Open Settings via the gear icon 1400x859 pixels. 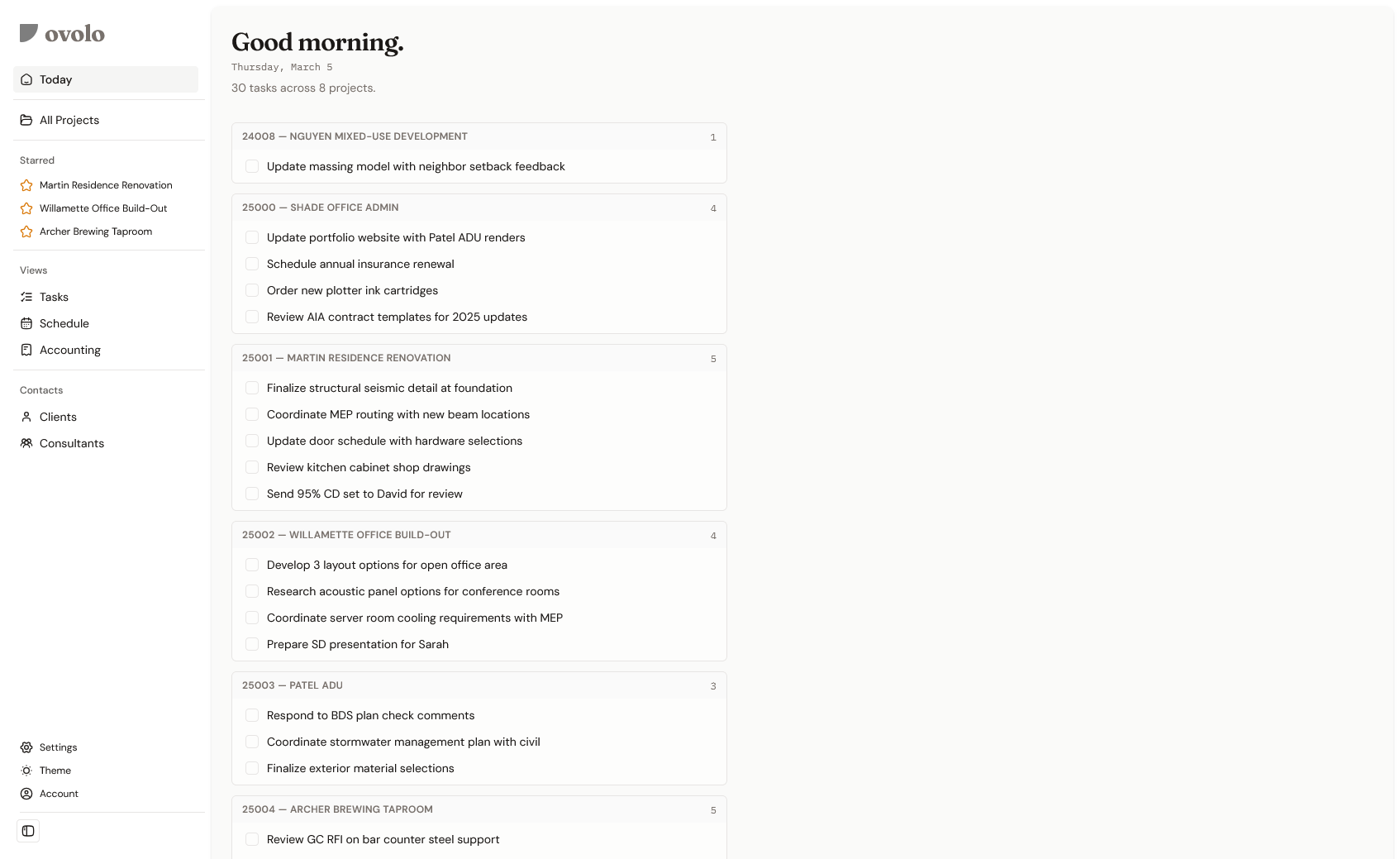pos(27,747)
